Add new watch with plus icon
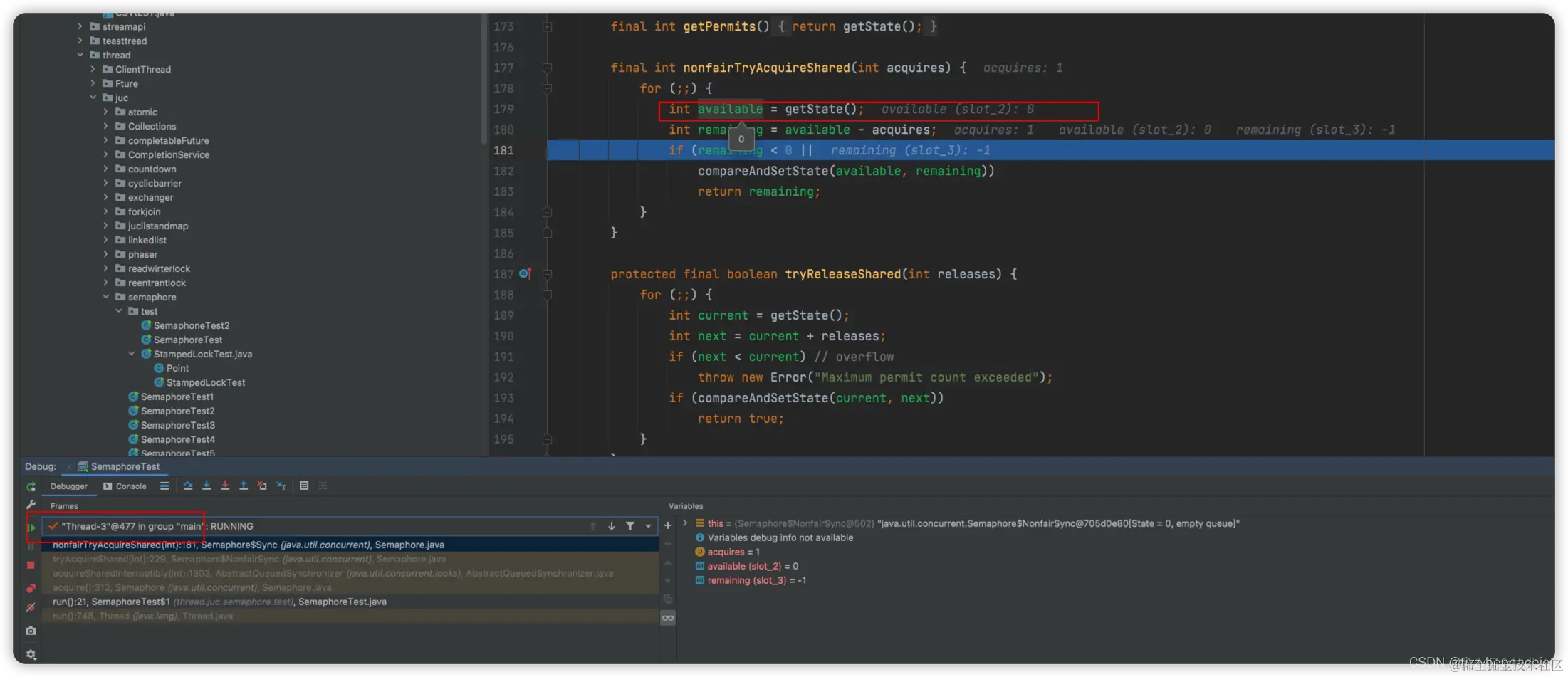 click(668, 525)
